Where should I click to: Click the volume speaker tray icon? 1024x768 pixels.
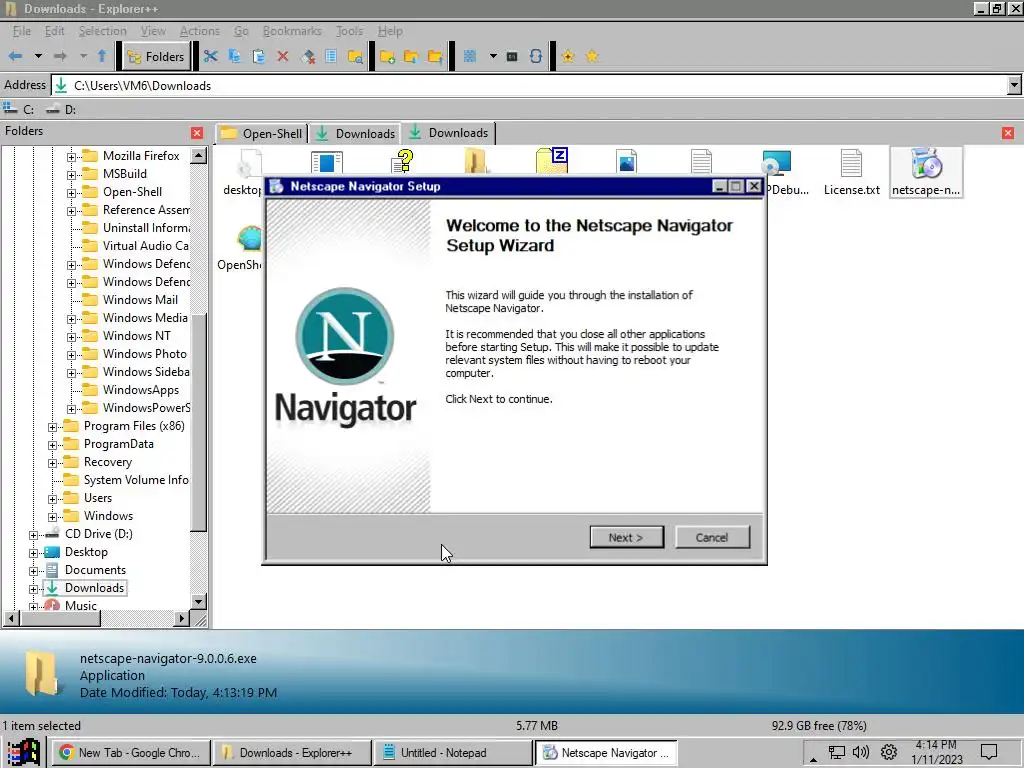pyautogui.click(x=861, y=752)
